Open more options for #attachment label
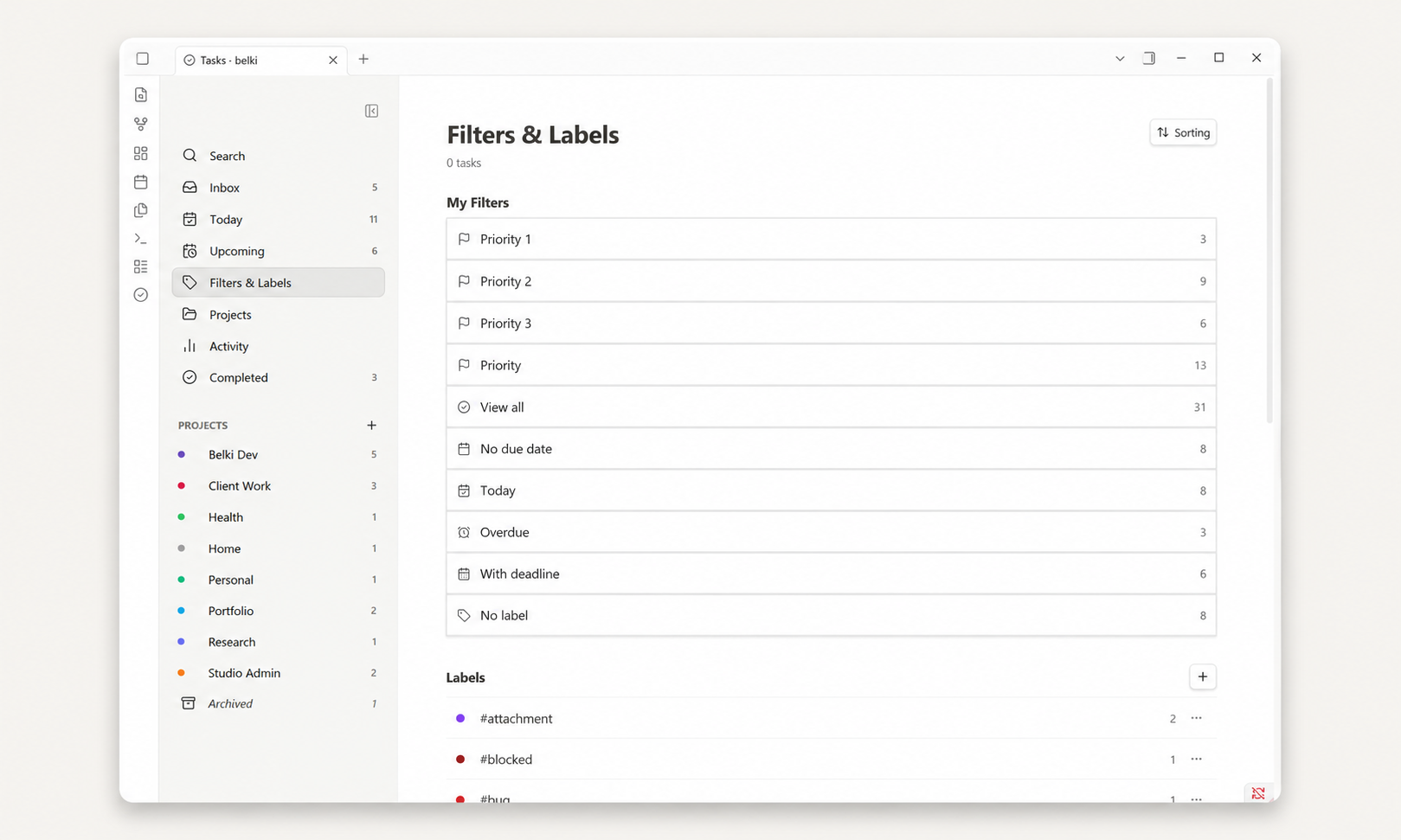The height and width of the screenshot is (840, 1401). pos(1196,718)
